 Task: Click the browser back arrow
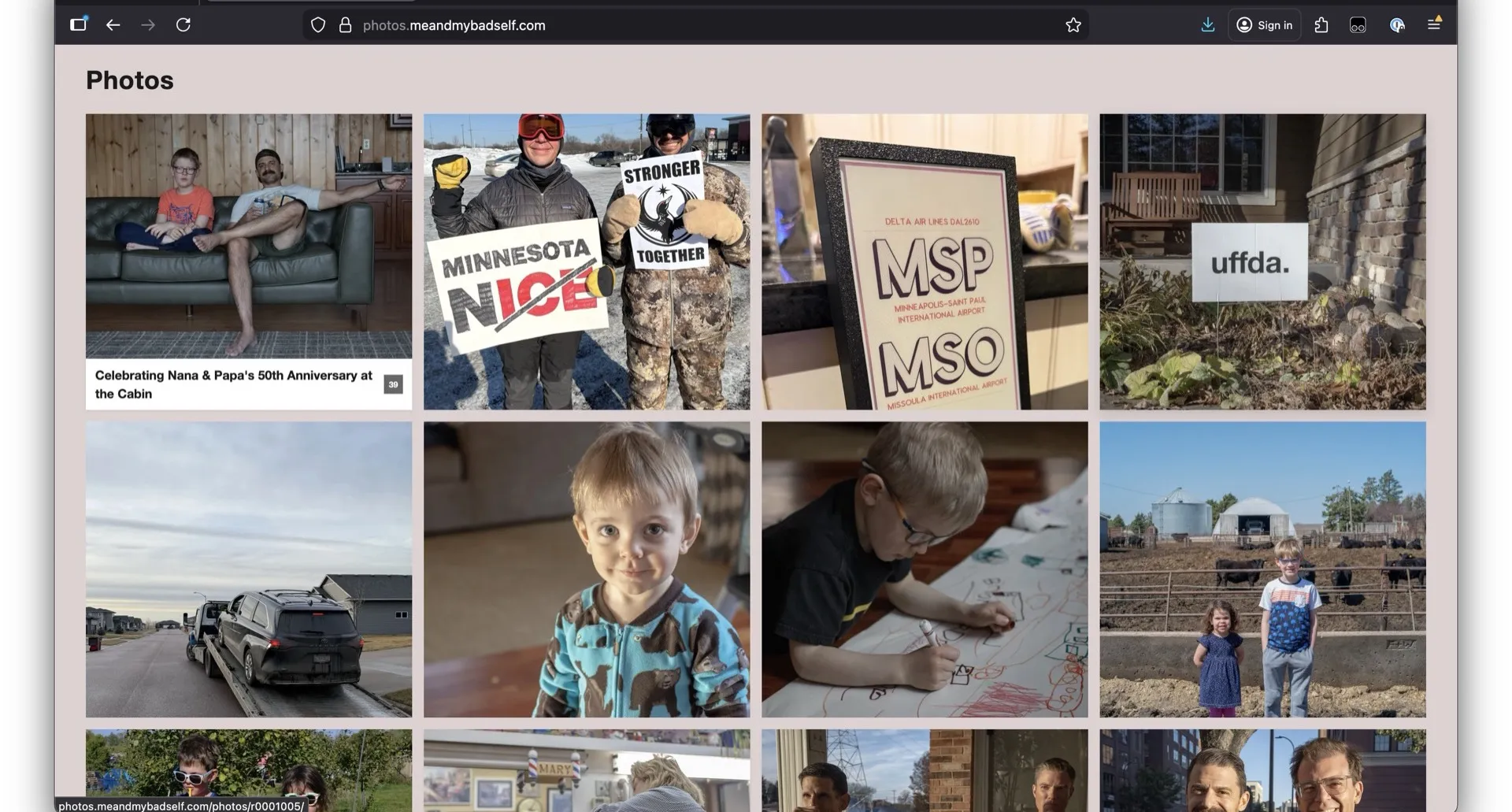coord(113,25)
